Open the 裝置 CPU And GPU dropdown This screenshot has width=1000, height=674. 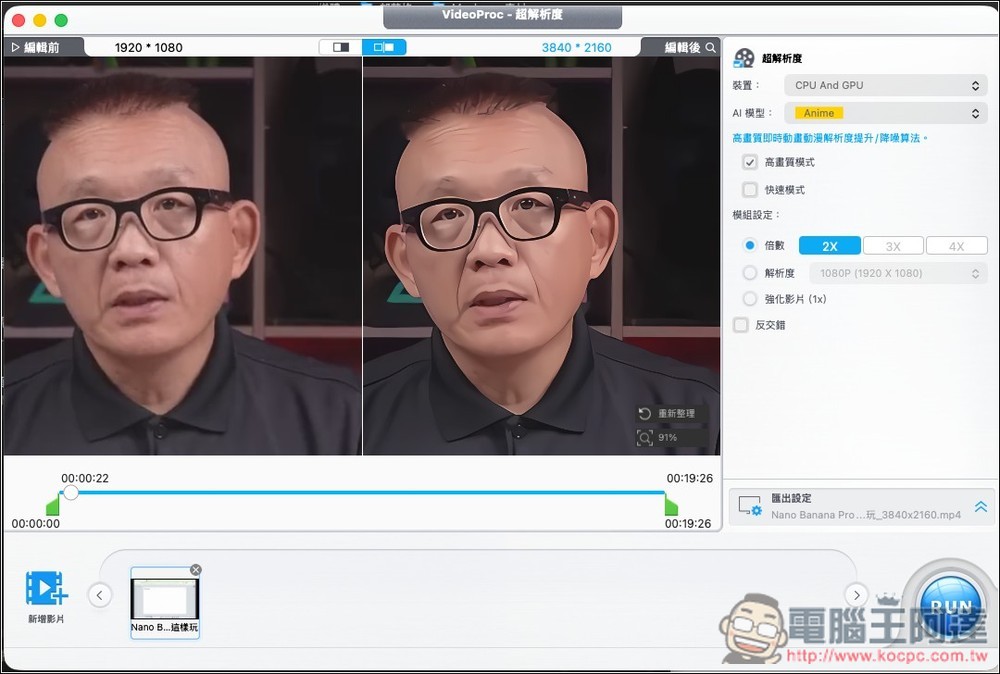tap(885, 85)
